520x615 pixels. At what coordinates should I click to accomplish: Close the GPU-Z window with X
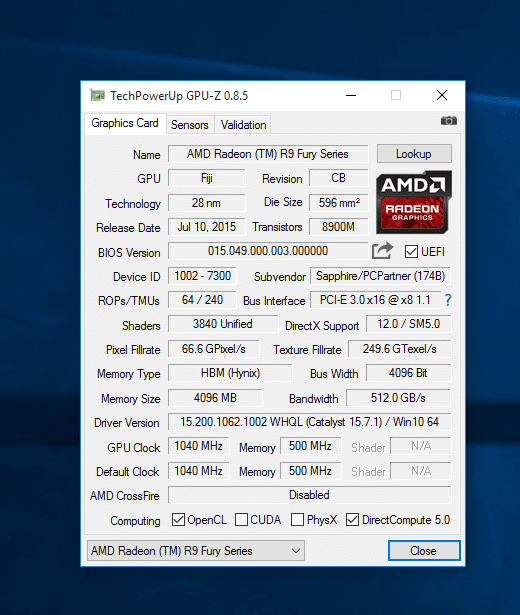pos(442,95)
